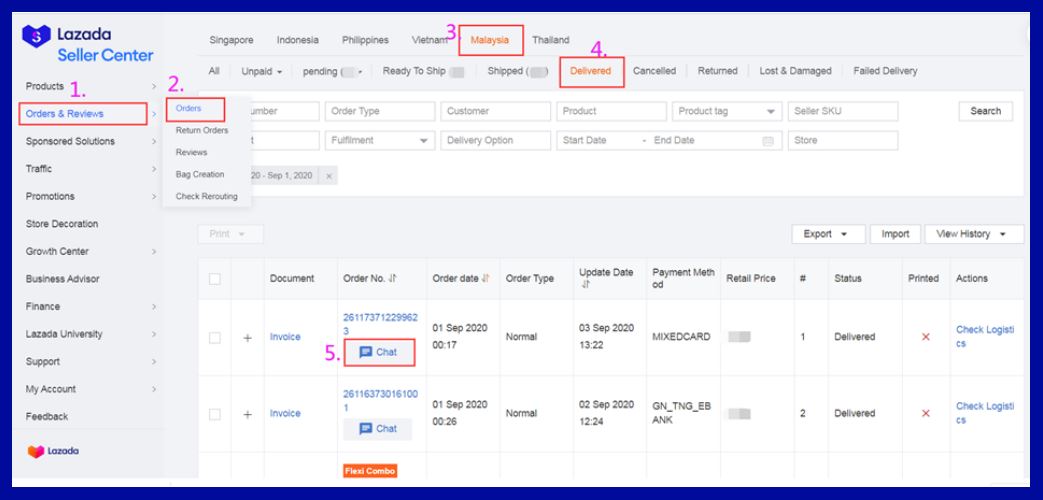Click the Search button
The width and height of the screenshot is (1043, 500).
tap(986, 112)
